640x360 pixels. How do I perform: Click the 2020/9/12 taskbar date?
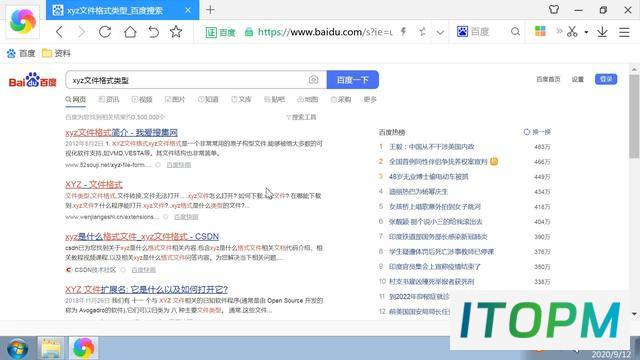click(611, 355)
